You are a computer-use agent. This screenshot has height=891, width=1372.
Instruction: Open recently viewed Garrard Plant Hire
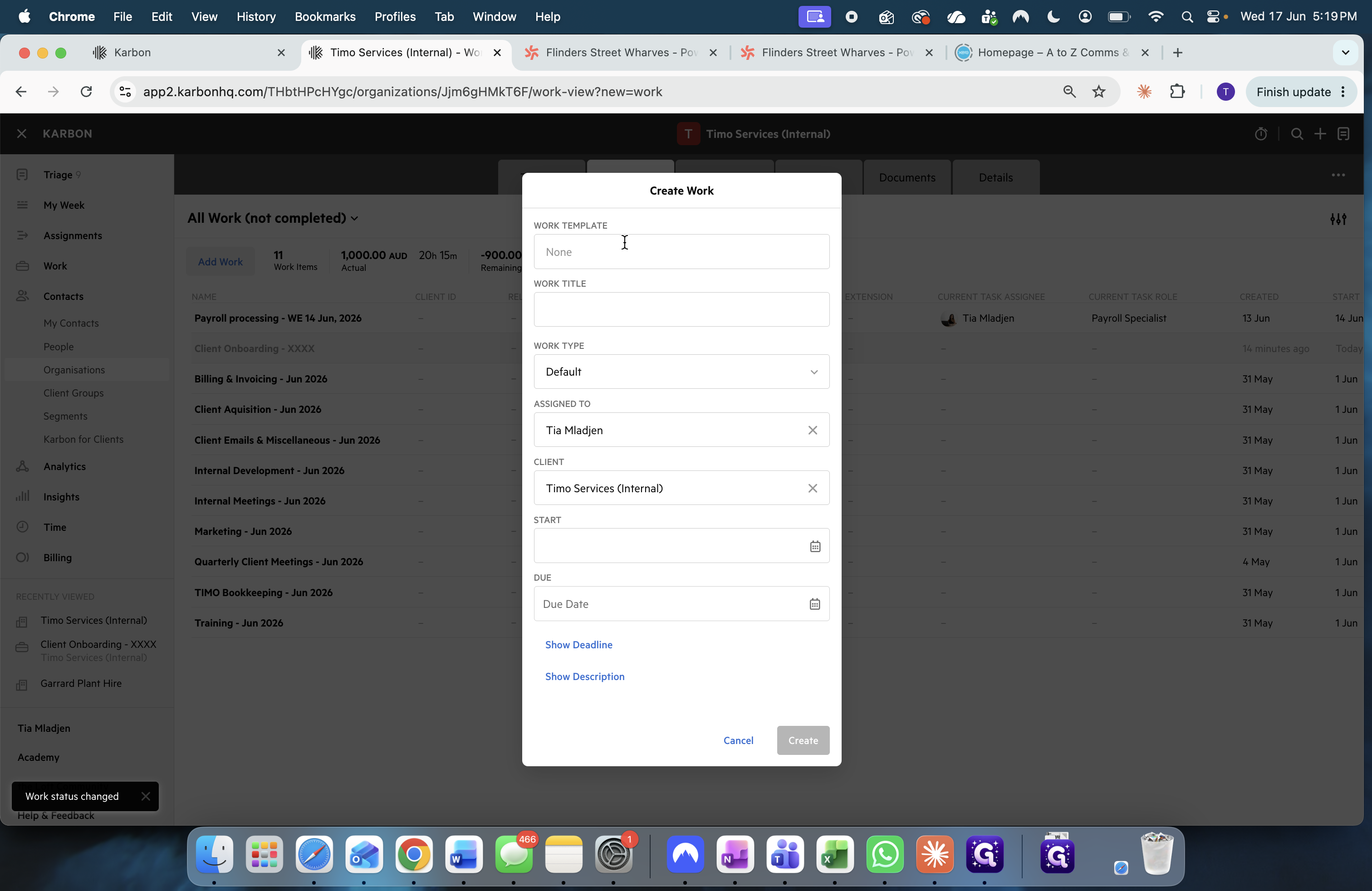pyautogui.click(x=81, y=683)
